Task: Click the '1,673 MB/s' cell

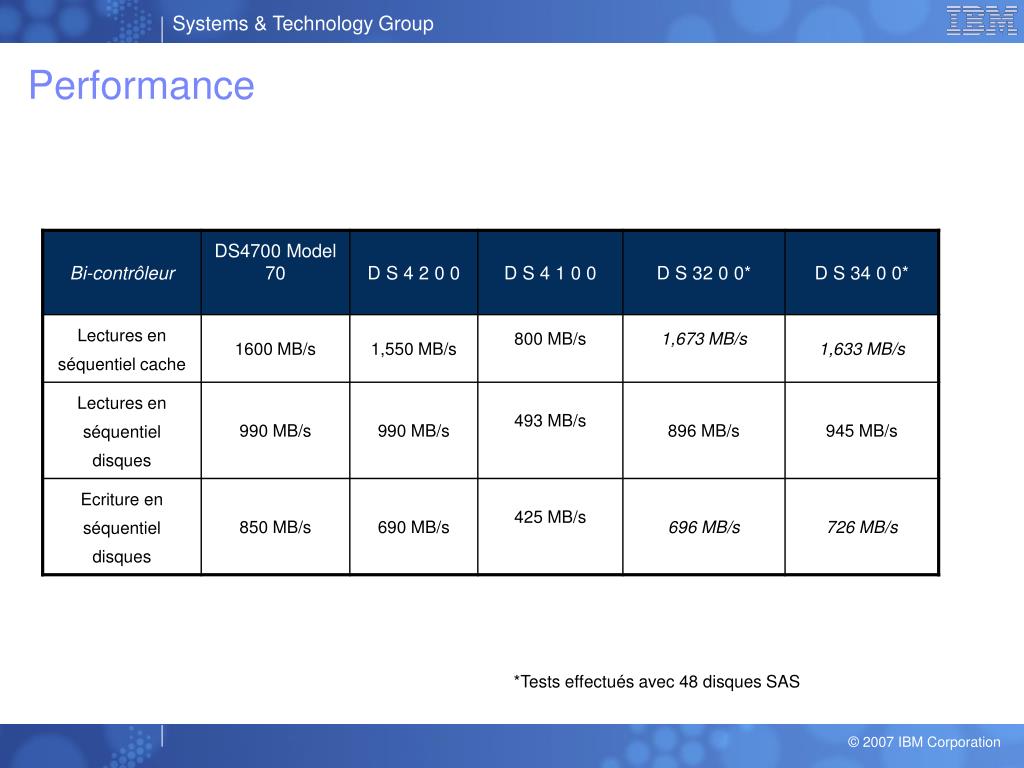Action: (x=703, y=349)
